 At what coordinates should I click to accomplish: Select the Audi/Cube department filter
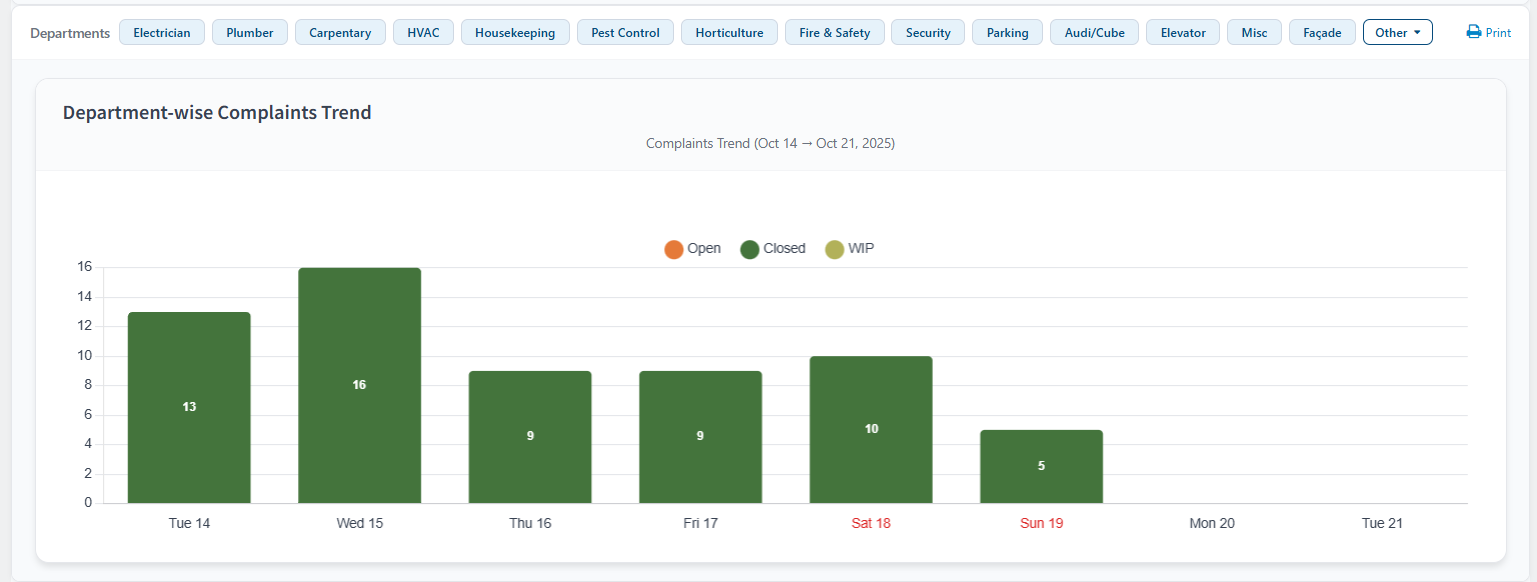coord(1094,32)
